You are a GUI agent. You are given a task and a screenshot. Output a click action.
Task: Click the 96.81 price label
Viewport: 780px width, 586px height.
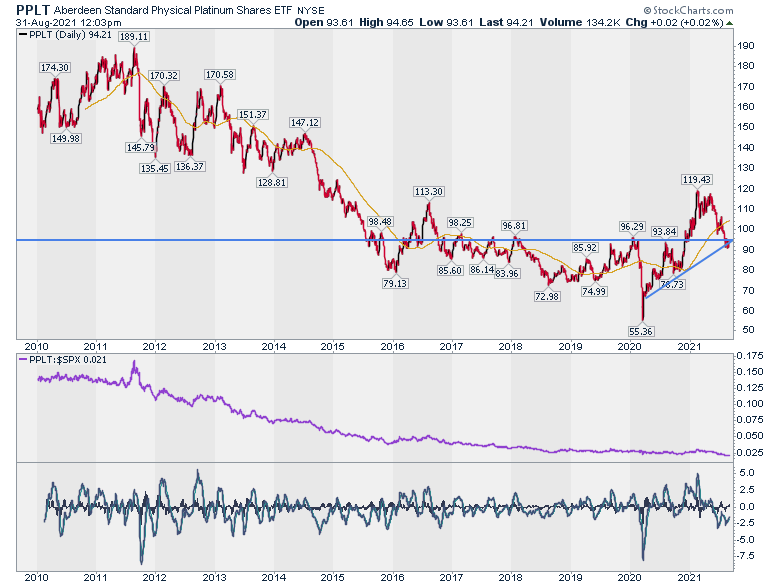point(514,226)
